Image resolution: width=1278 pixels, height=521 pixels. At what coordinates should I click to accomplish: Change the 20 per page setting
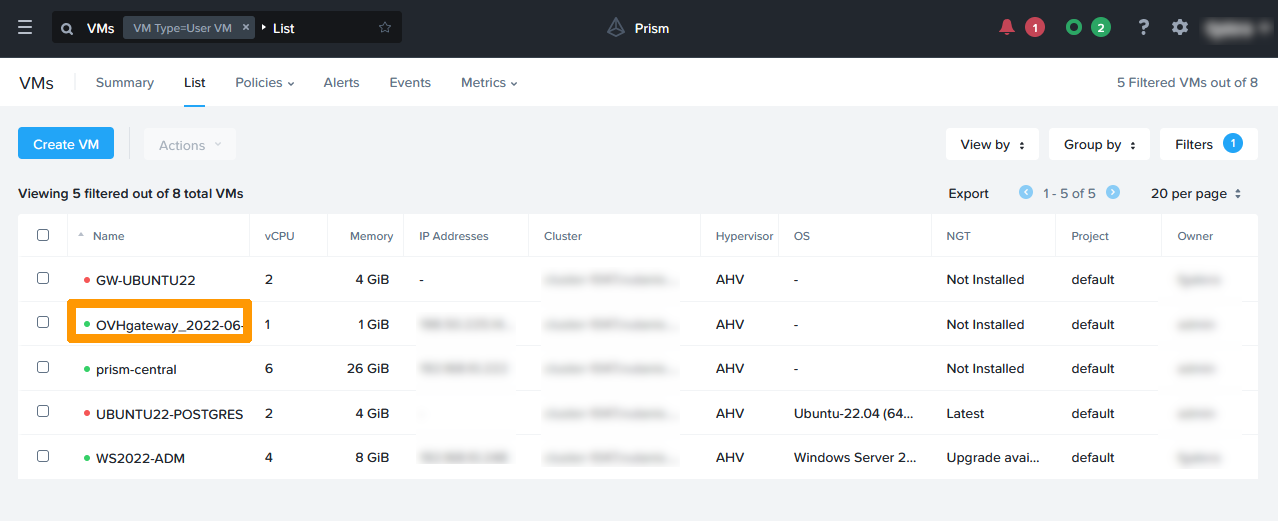coord(1196,193)
